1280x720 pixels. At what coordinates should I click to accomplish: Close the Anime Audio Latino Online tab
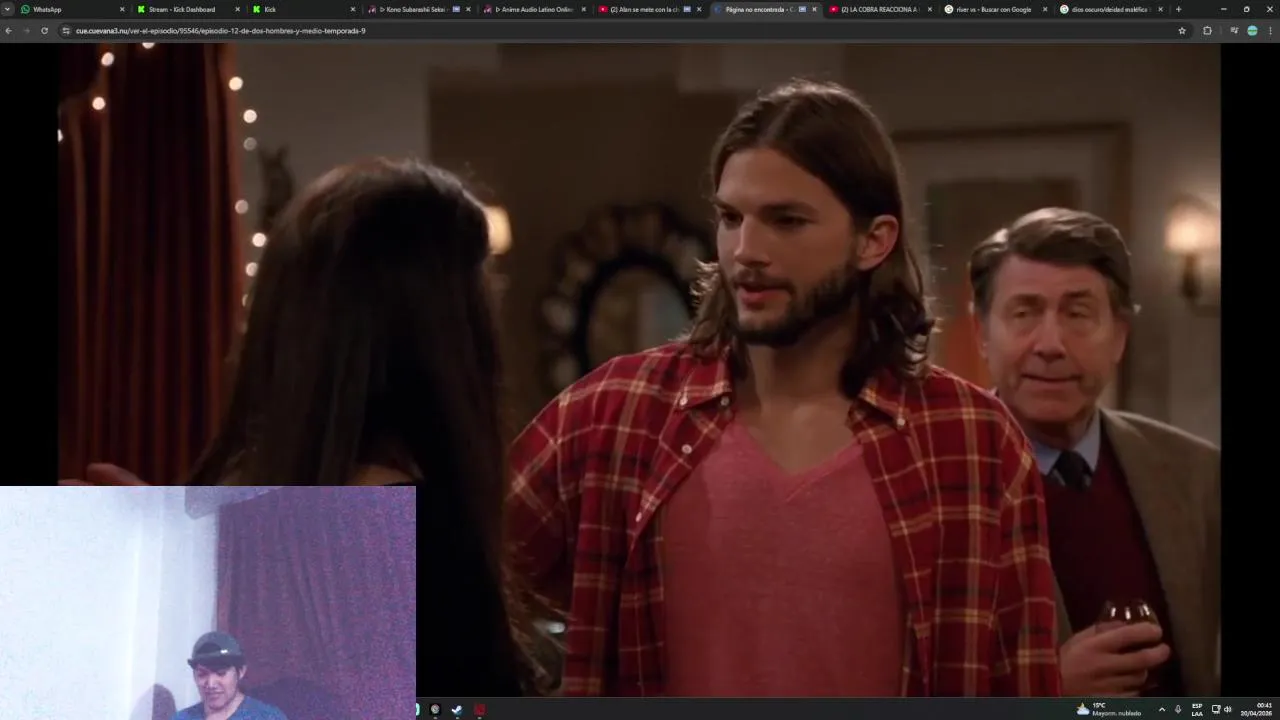[x=584, y=9]
